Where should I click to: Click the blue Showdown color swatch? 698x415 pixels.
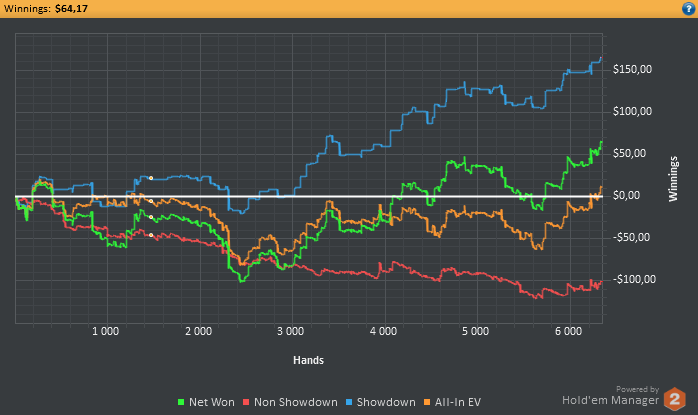pos(349,402)
